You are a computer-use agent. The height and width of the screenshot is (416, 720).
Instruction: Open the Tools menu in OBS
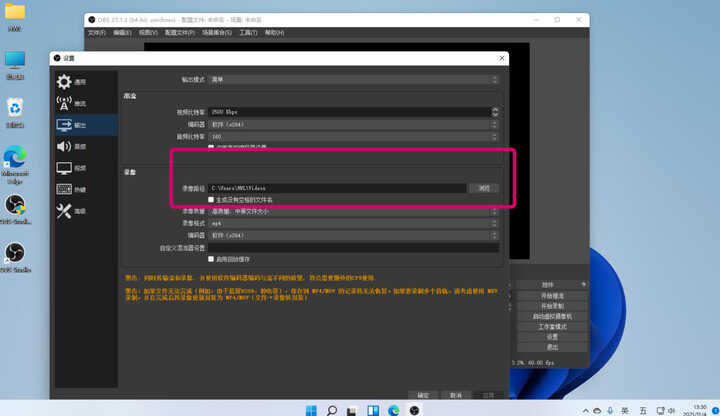click(248, 33)
